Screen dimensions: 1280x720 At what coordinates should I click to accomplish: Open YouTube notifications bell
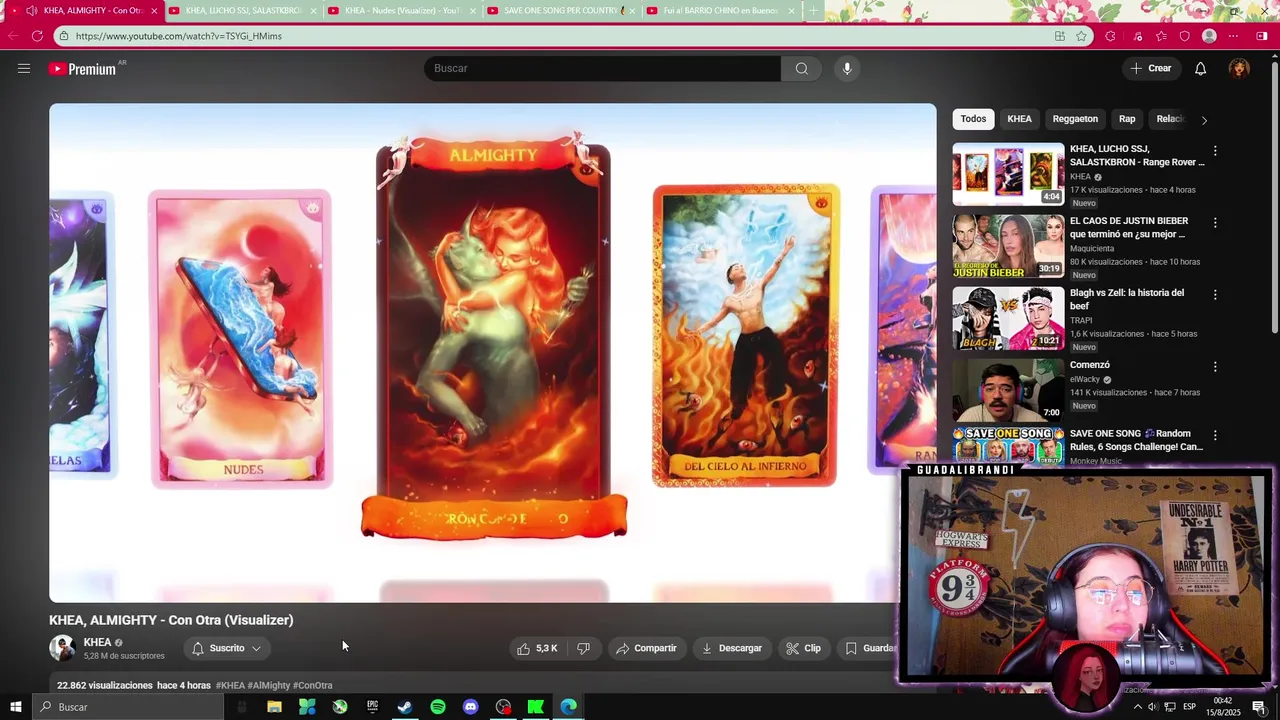pos(1200,68)
